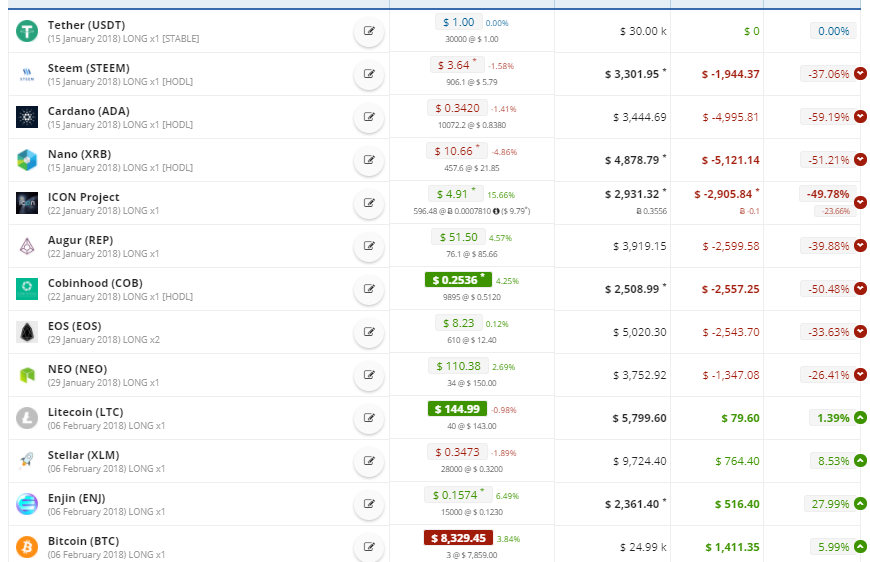
Task: Click the $ -5,121.14 Nano loss value
Action: click(730, 160)
